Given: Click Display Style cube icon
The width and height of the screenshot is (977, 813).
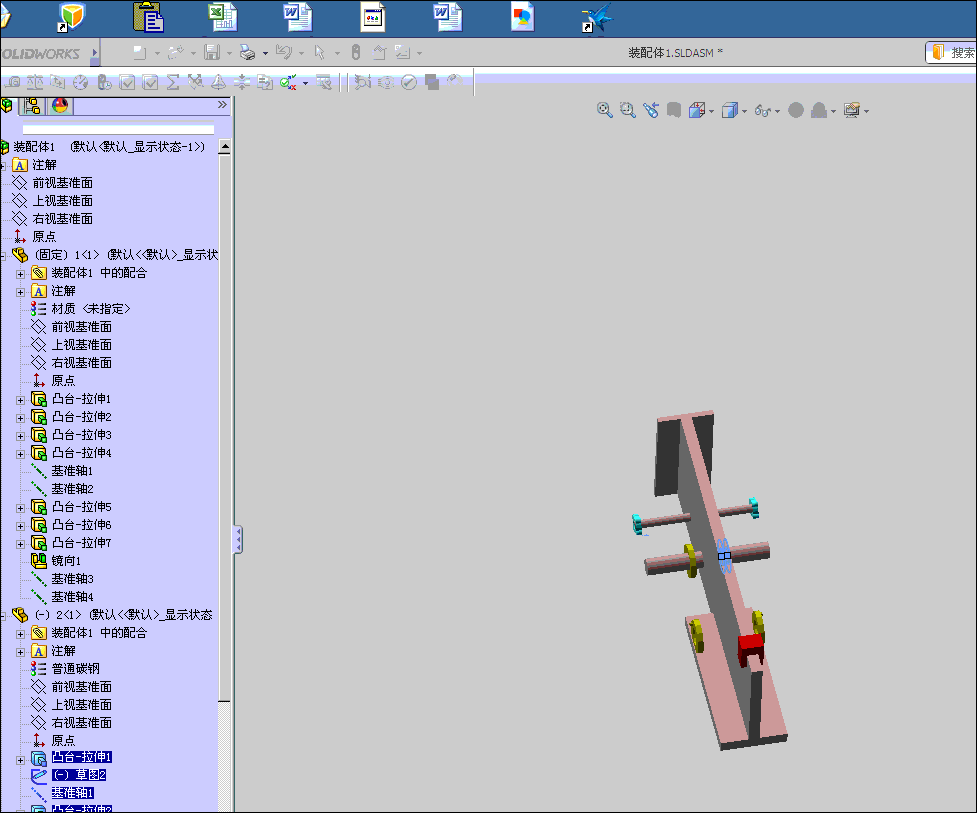Looking at the screenshot, I should coord(729,110).
